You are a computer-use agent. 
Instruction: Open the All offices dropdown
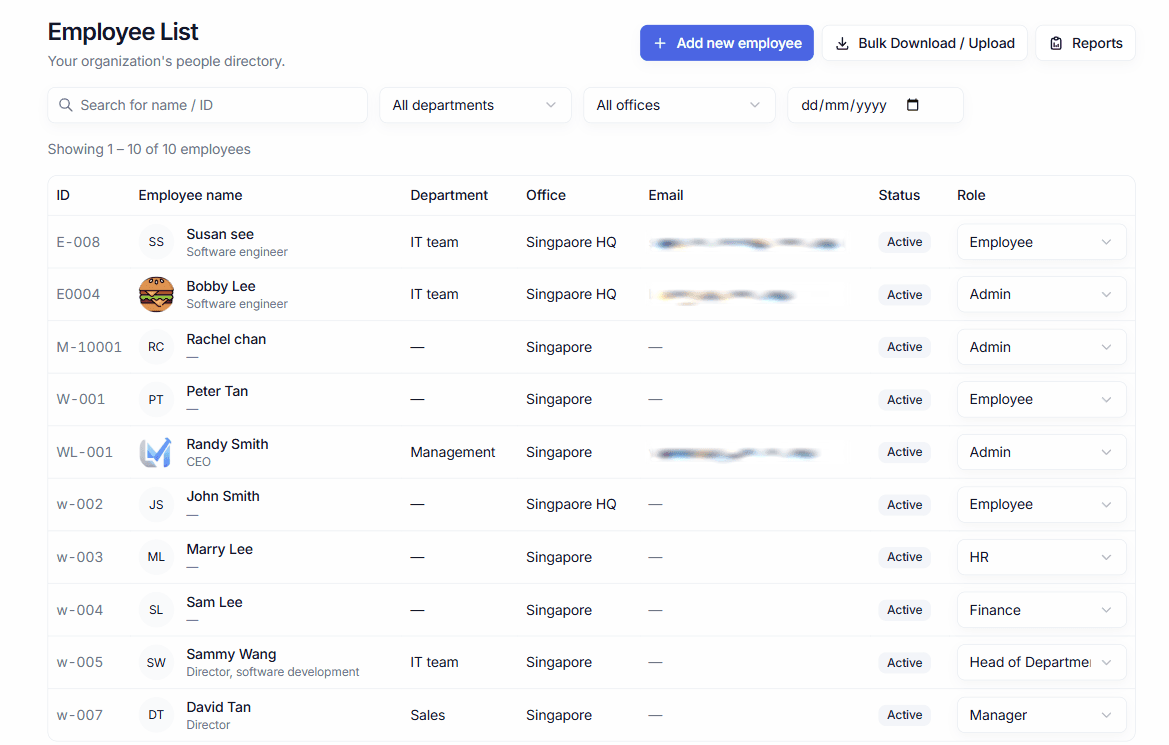coord(678,105)
